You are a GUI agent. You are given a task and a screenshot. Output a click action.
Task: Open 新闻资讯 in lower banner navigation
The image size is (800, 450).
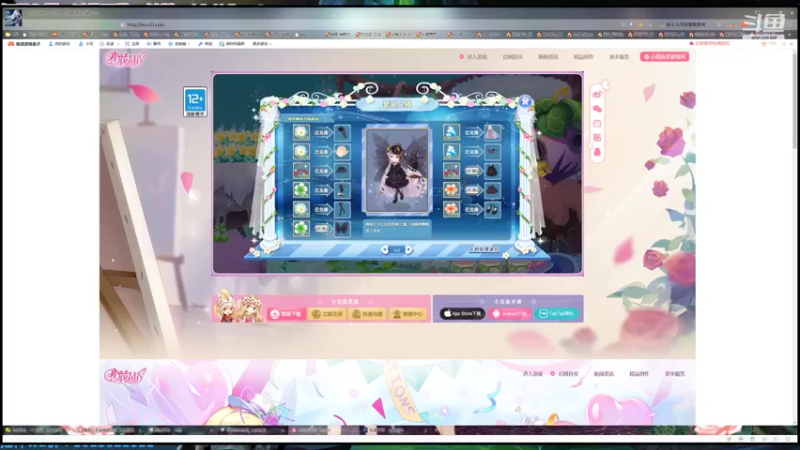pyautogui.click(x=604, y=373)
